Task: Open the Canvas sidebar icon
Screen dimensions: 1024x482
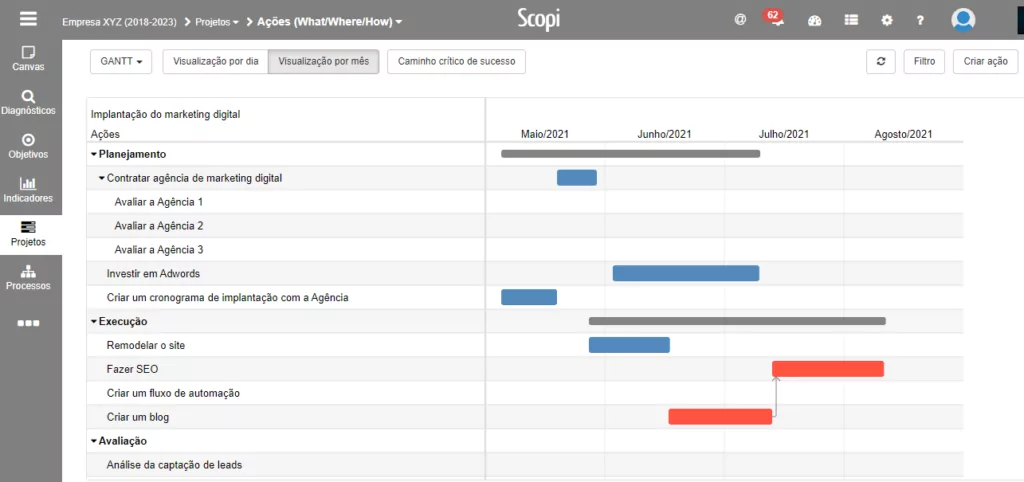Action: point(28,58)
